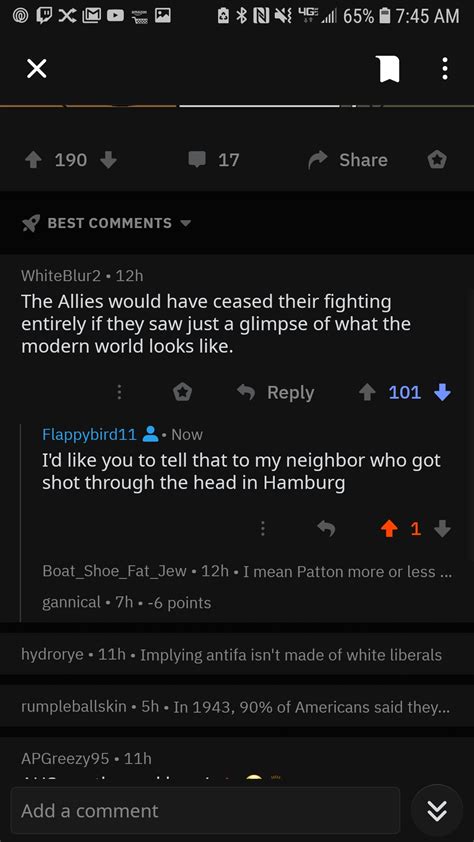Award WhiteBlur2's comment
474x842 pixels.
(182, 393)
